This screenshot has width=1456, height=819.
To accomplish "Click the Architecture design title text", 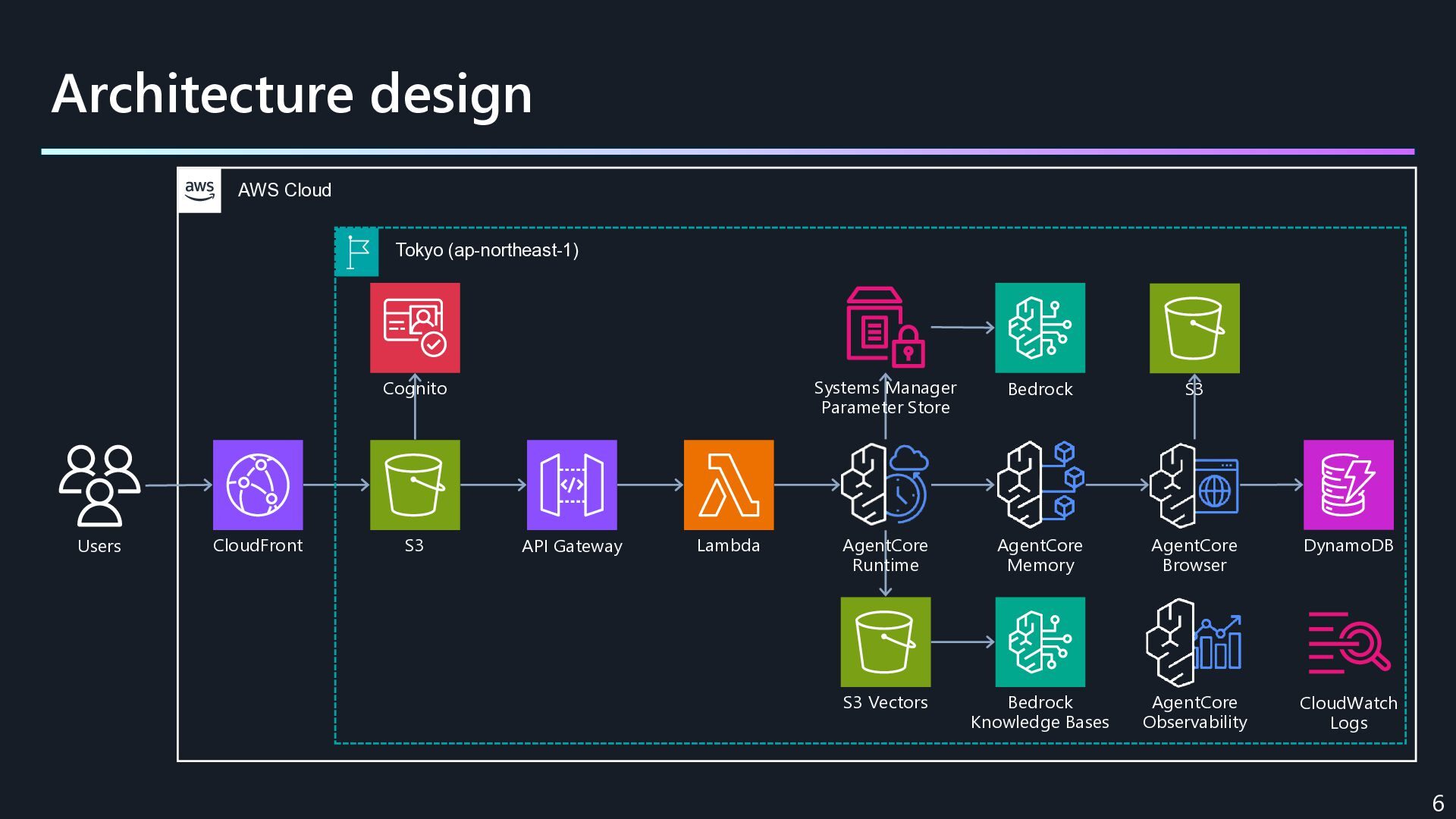I will click(x=292, y=94).
